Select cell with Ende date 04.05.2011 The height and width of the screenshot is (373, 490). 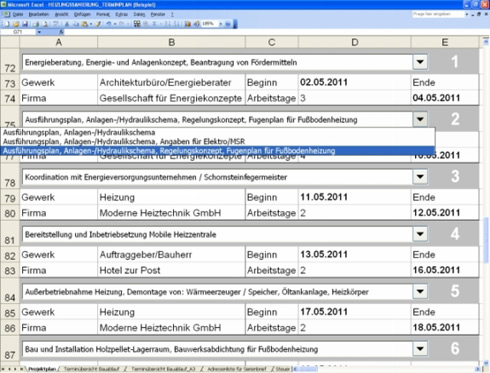[445, 98]
